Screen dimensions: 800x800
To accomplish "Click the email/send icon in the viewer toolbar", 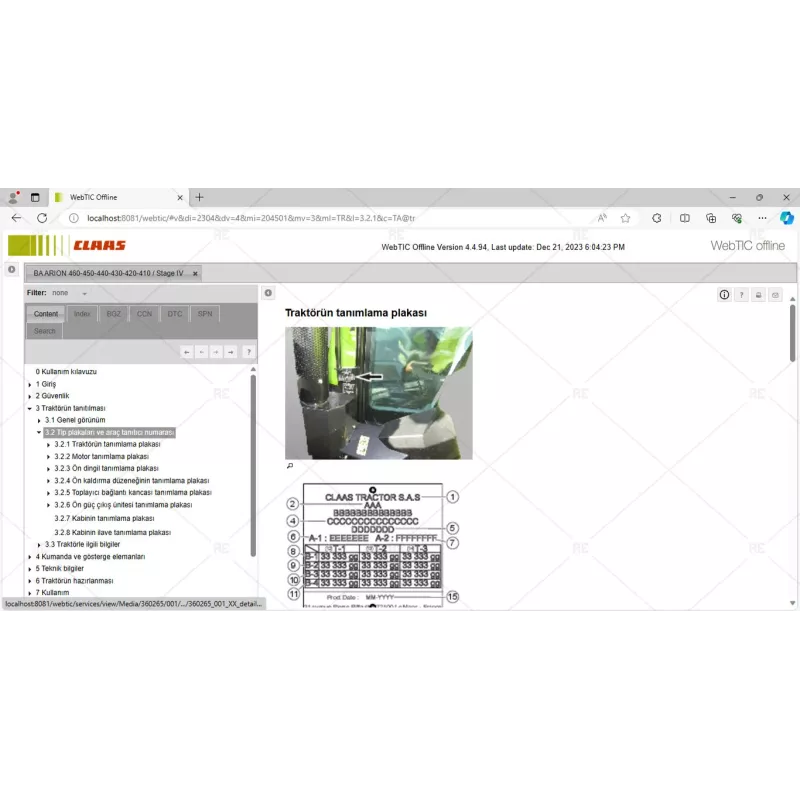I will (776, 294).
